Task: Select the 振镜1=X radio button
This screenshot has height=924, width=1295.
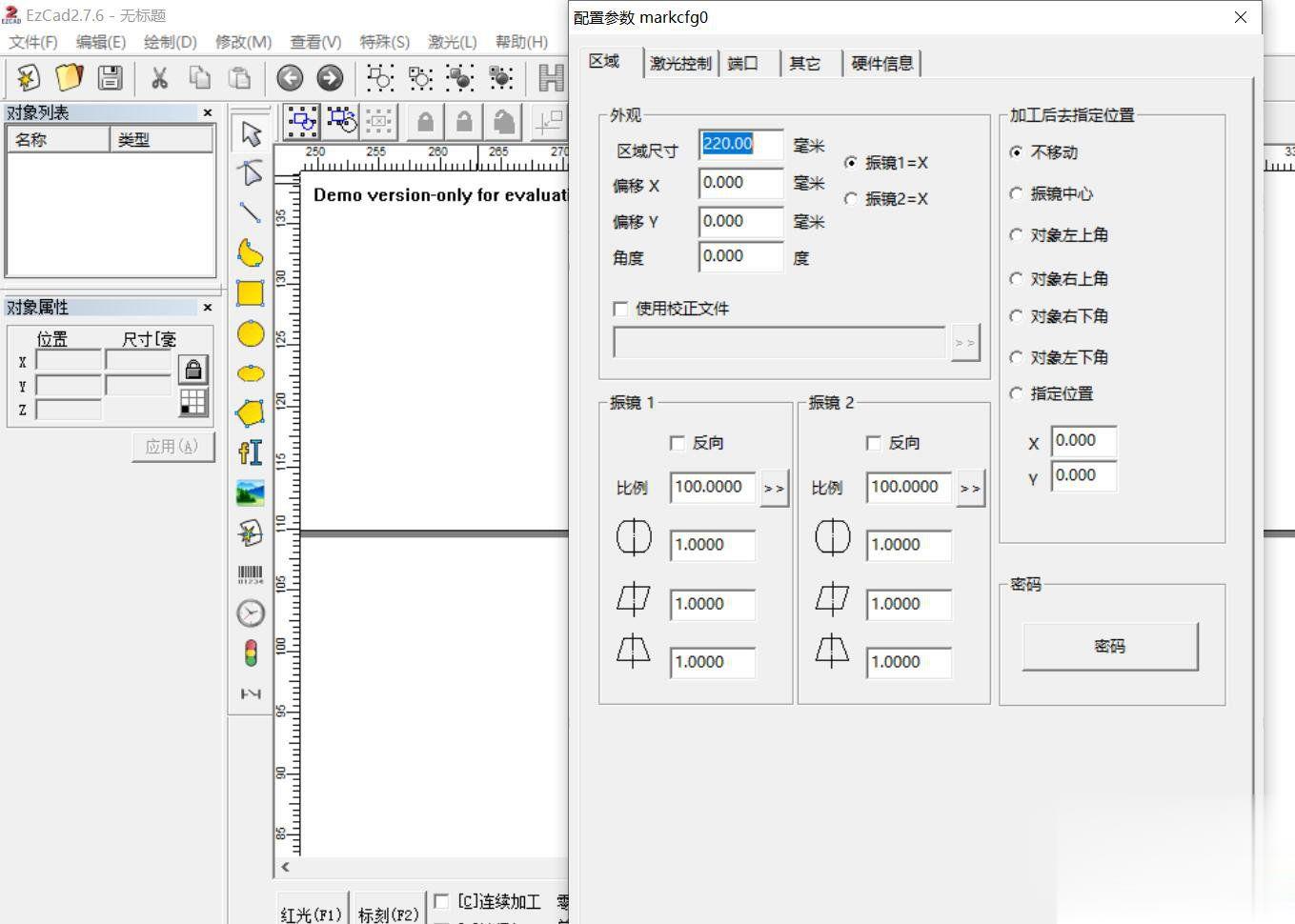Action: (x=851, y=163)
